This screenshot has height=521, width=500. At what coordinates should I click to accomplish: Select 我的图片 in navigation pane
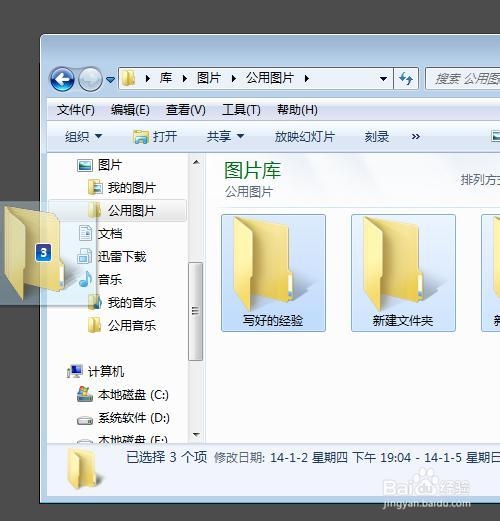(132, 188)
